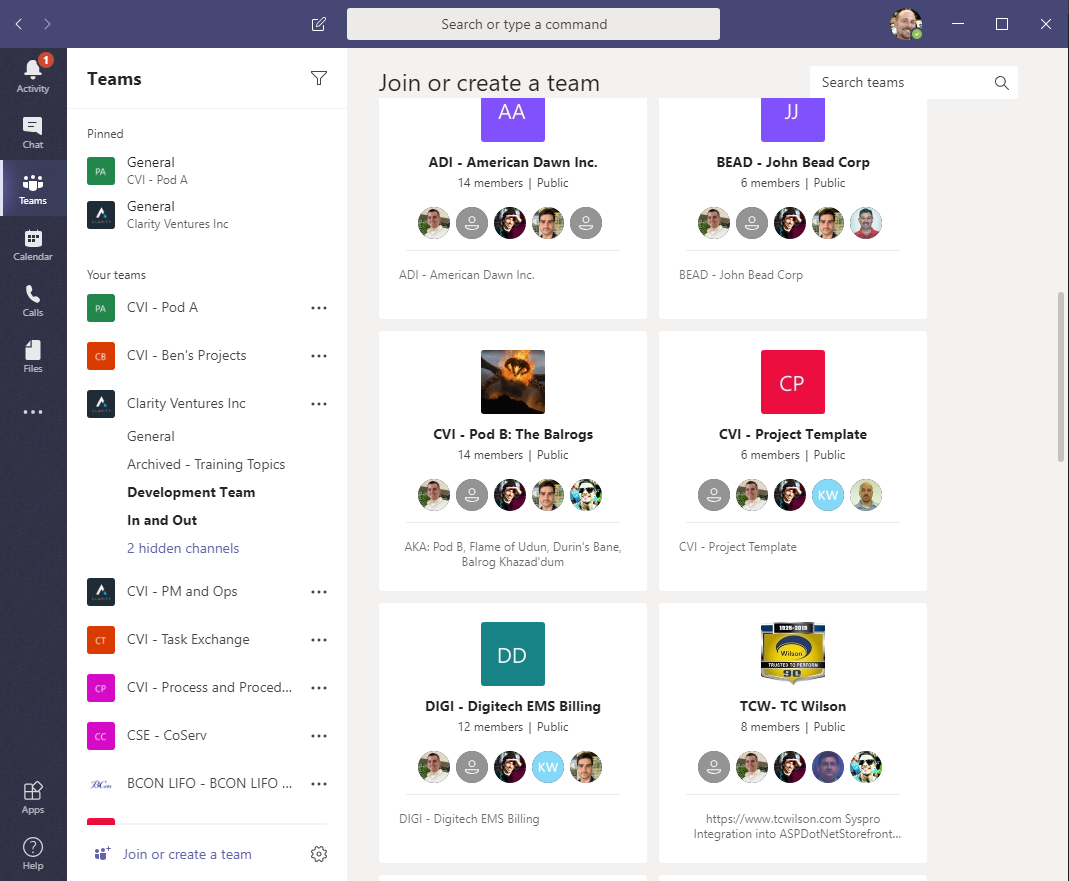Open more options for CVI - Pod A

tap(318, 308)
